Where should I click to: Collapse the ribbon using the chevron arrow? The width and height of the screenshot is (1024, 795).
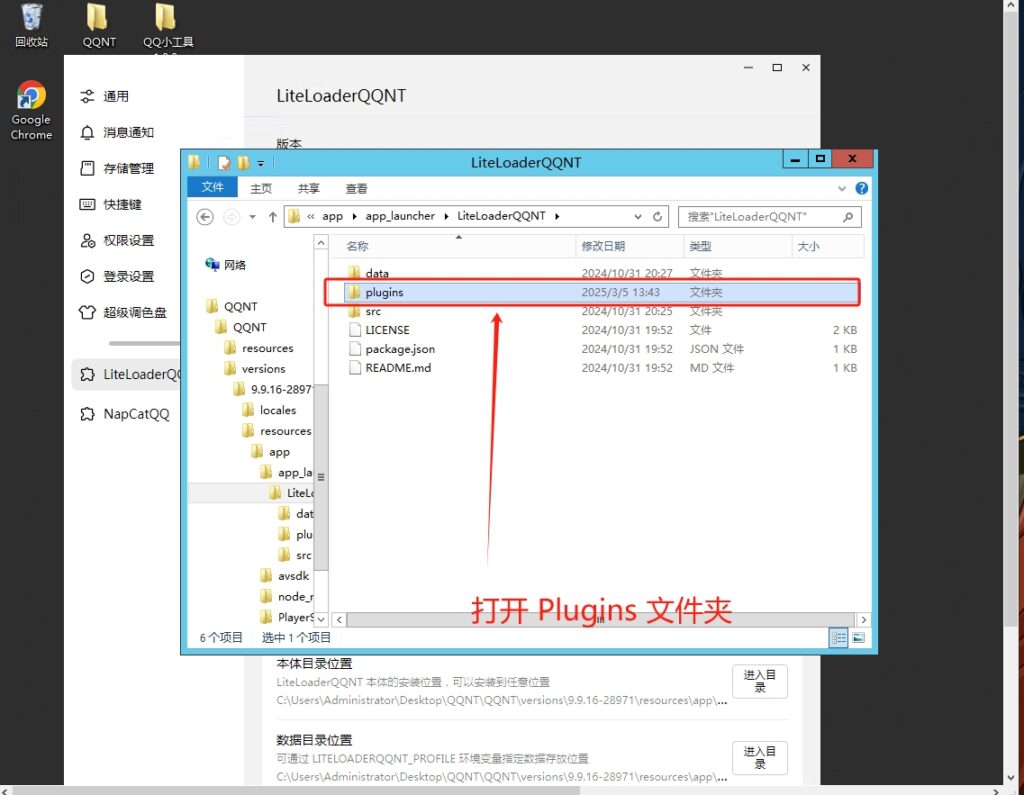[x=841, y=188]
